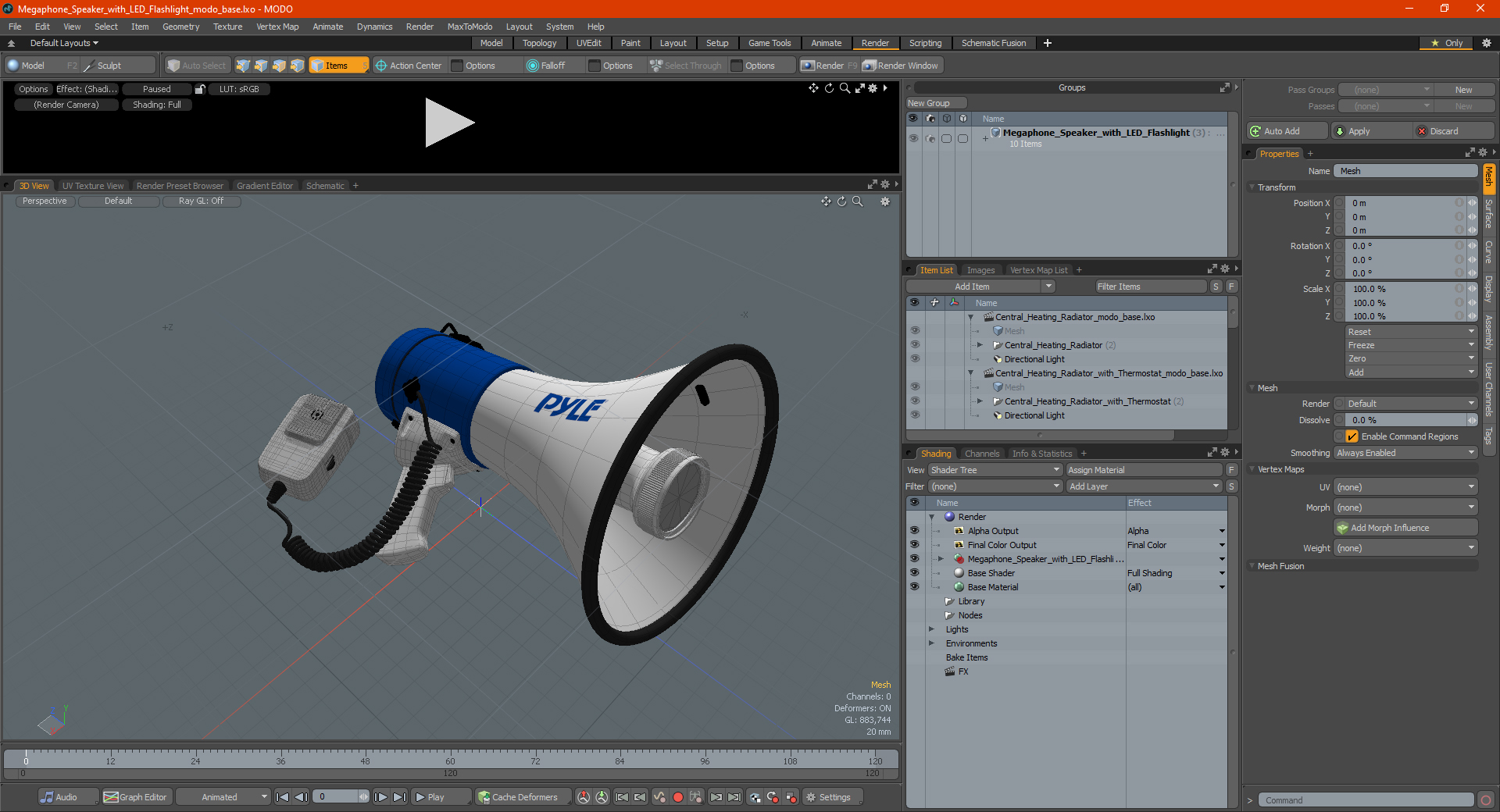Click the rotate view icon in 3D viewport
Screen dimensions: 1500x812
(841, 201)
